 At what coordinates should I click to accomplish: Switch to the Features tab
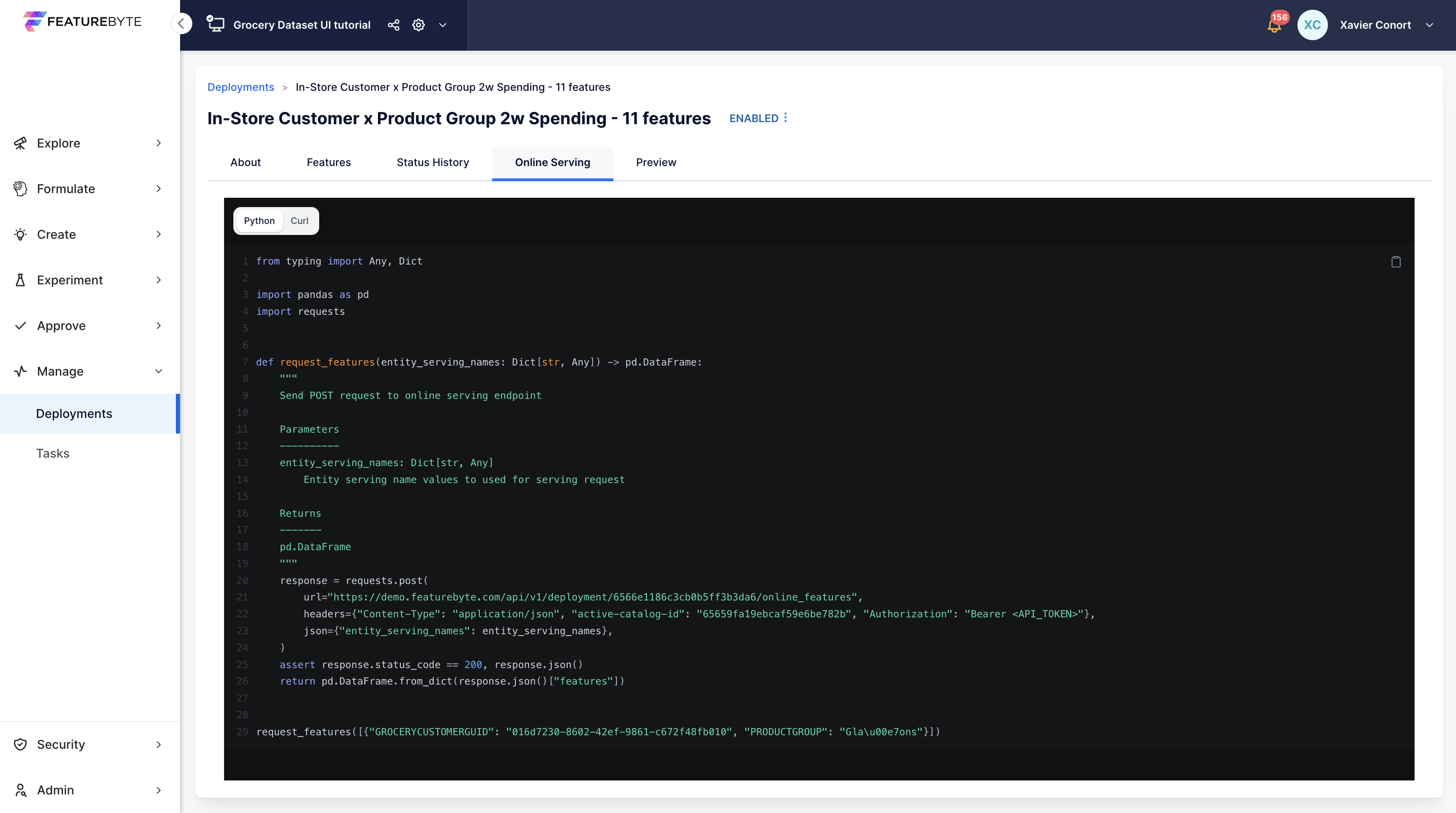328,163
